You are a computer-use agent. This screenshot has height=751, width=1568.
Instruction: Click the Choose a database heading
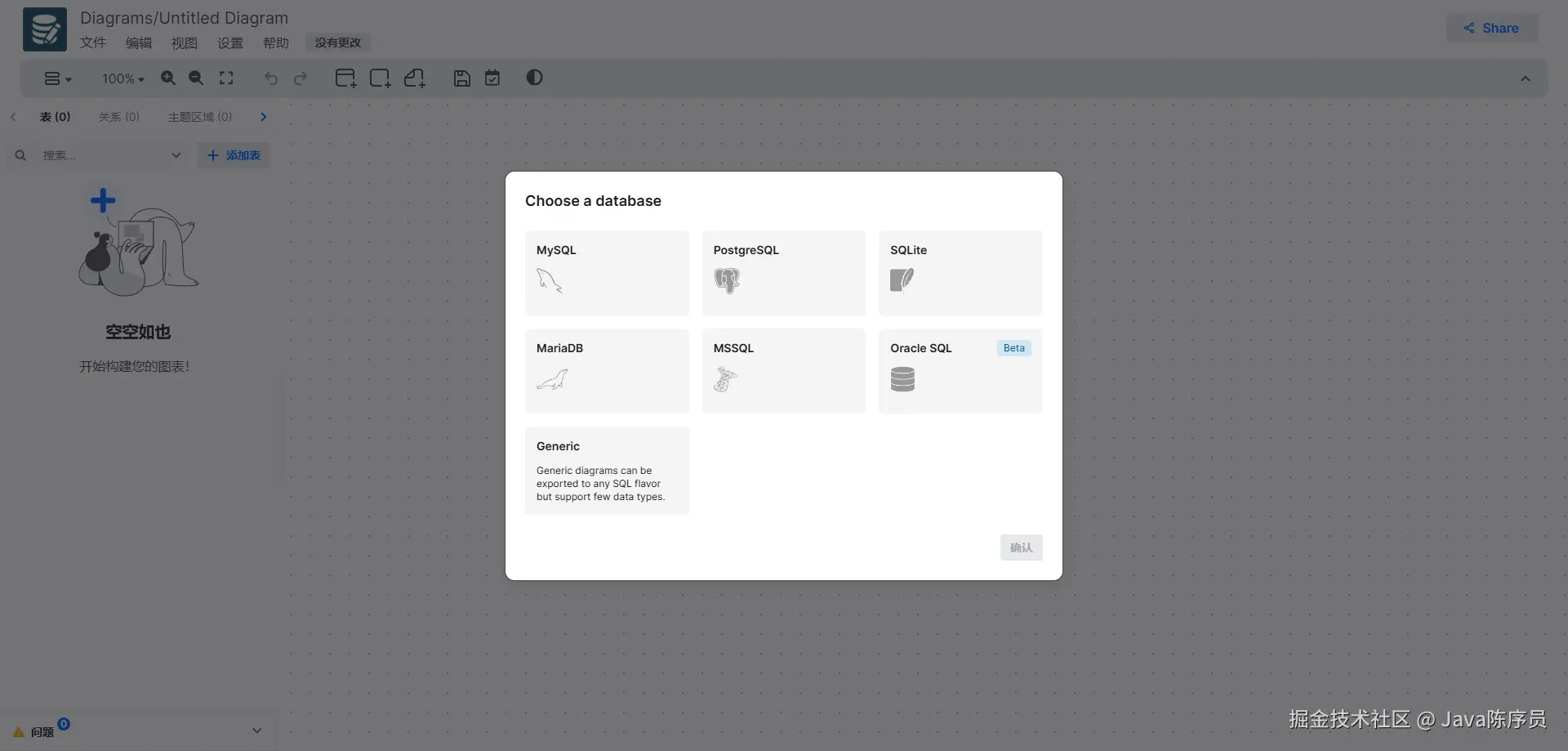tap(594, 201)
